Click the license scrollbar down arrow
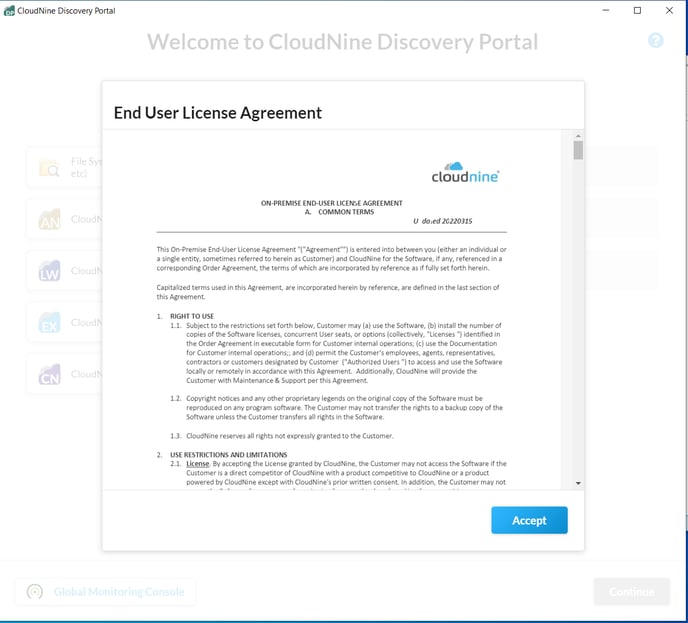The height and width of the screenshot is (623, 688). pyautogui.click(x=578, y=483)
